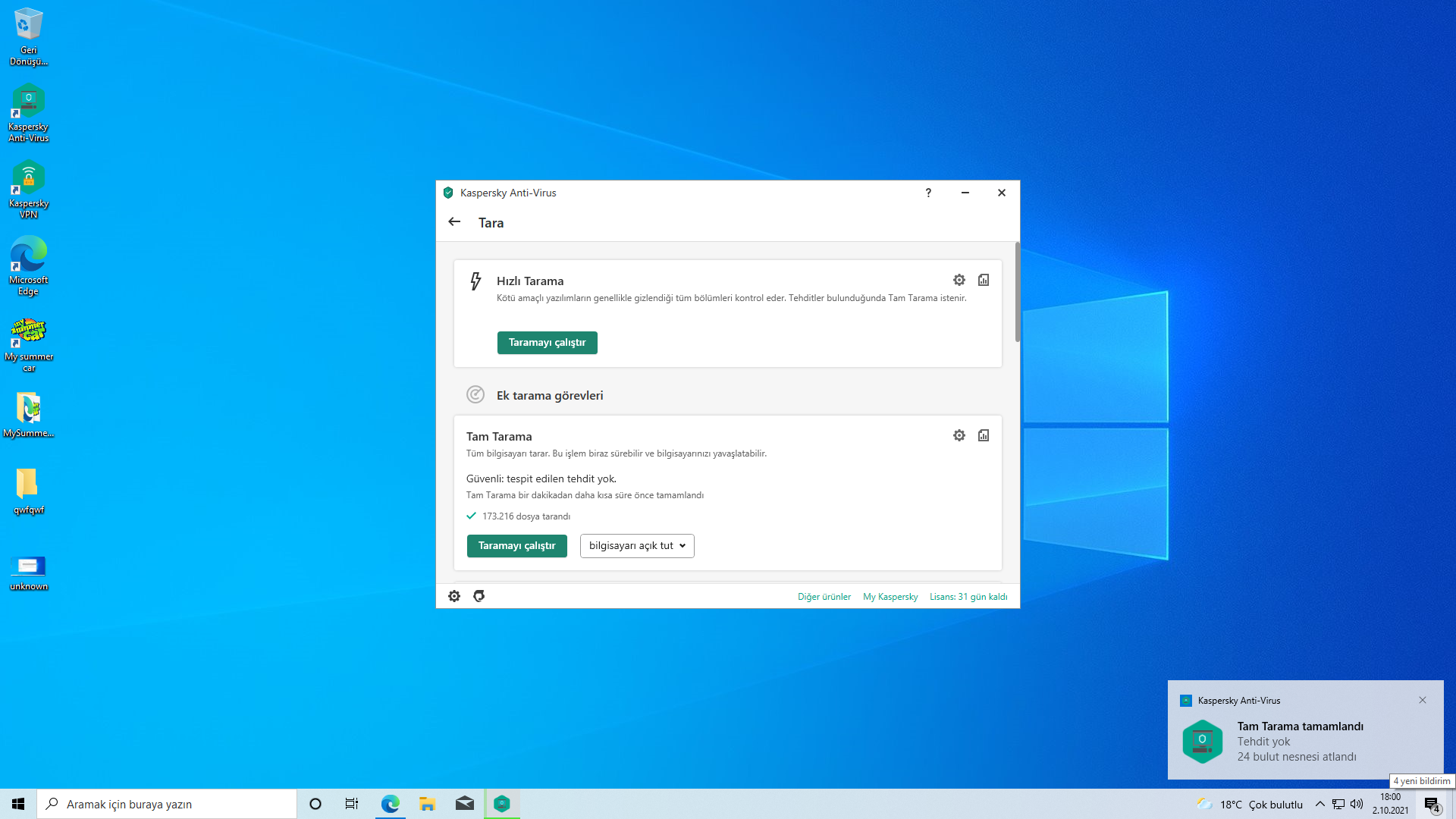
Task: Open Tam Tarama settings gear
Action: click(x=959, y=435)
